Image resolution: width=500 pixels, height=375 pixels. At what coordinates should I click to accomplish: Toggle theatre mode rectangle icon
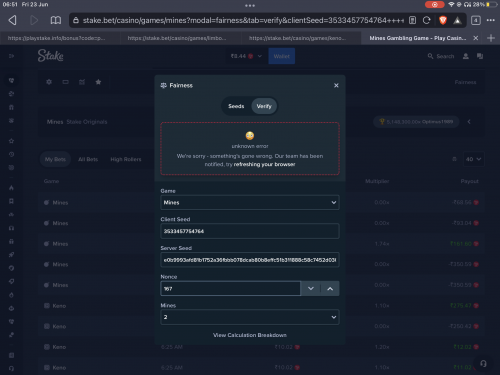pyautogui.click(x=65, y=82)
